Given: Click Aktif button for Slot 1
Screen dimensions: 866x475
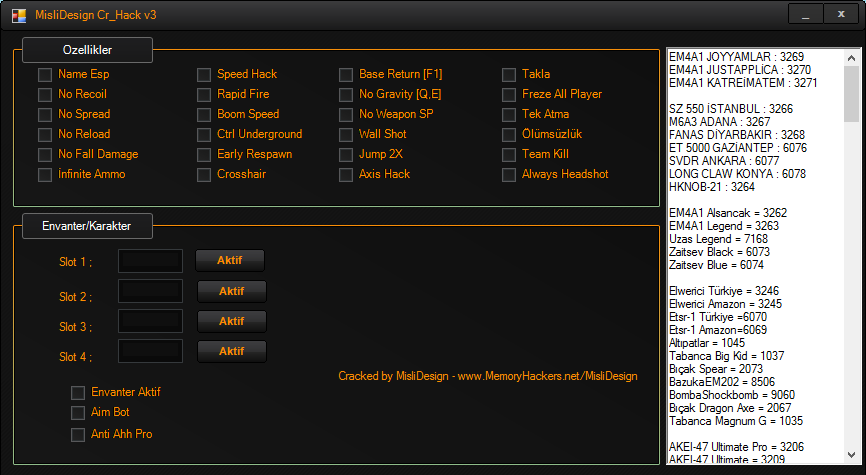Looking at the screenshot, I should click(x=230, y=260).
